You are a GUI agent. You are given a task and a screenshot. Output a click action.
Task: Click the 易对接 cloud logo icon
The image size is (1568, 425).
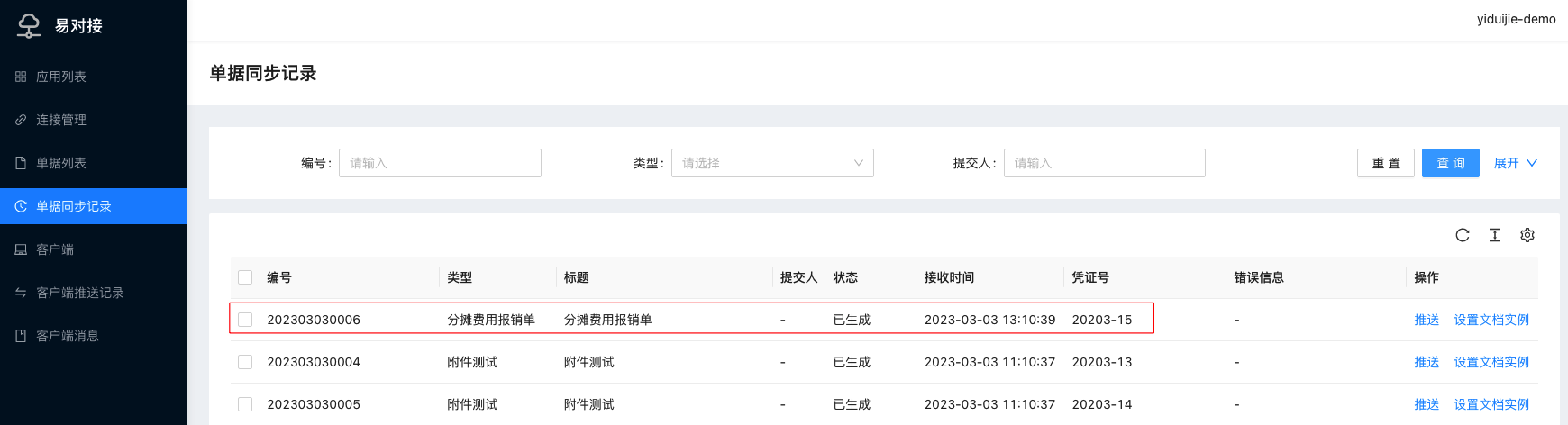click(29, 25)
